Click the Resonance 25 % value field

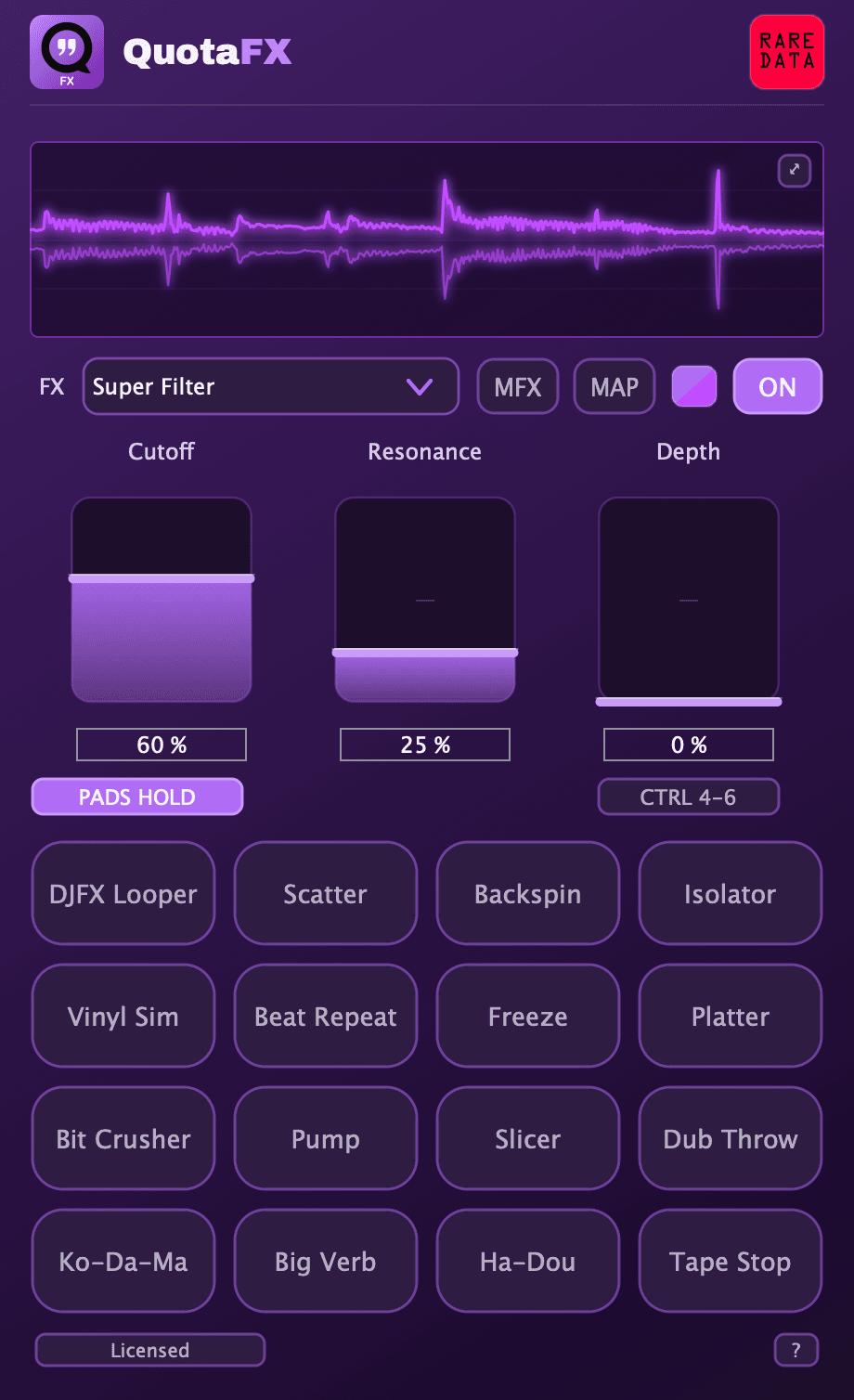pyautogui.click(x=425, y=745)
